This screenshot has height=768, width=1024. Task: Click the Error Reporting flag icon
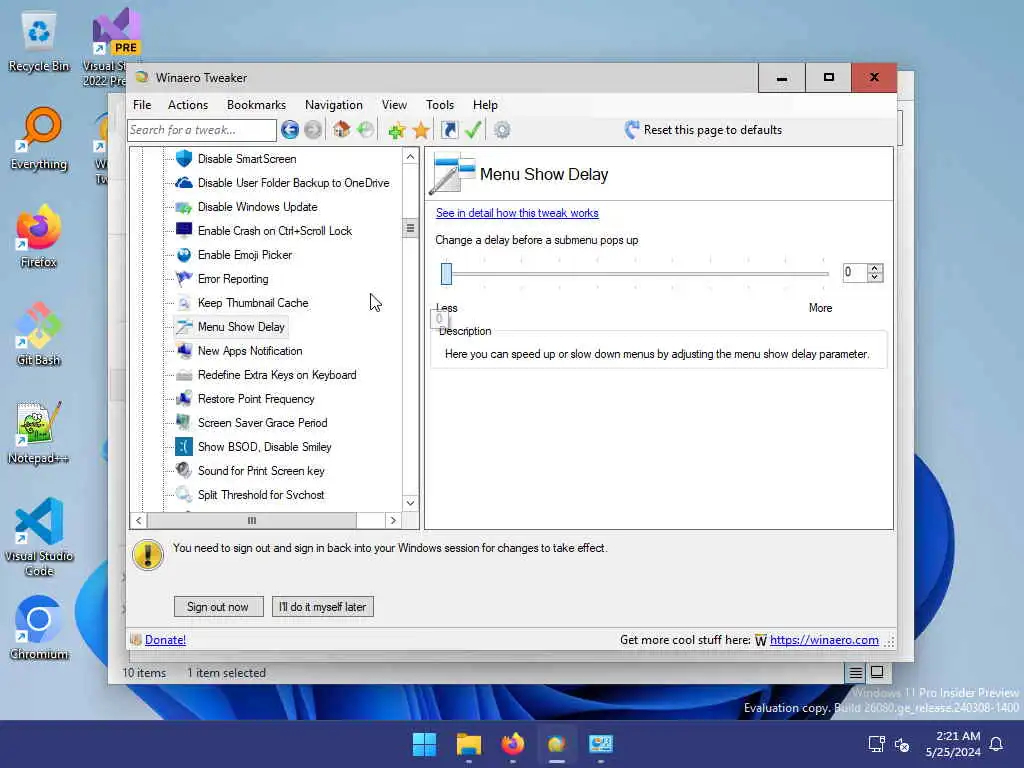184,279
